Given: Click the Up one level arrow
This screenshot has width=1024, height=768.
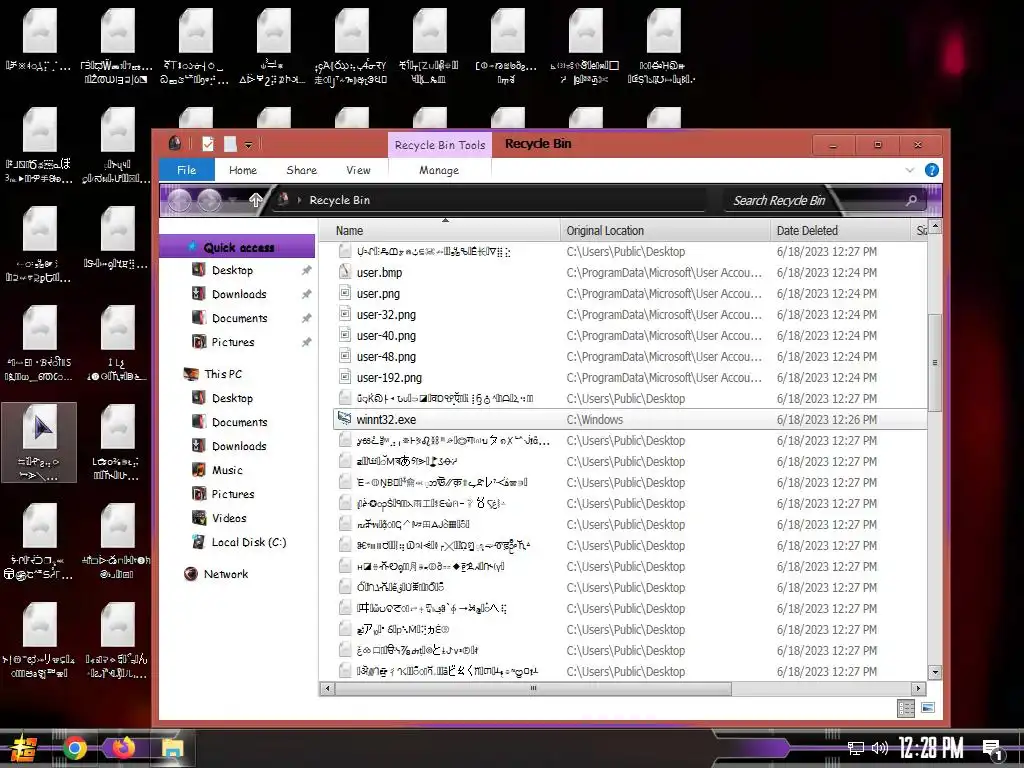Looking at the screenshot, I should pyautogui.click(x=255, y=200).
